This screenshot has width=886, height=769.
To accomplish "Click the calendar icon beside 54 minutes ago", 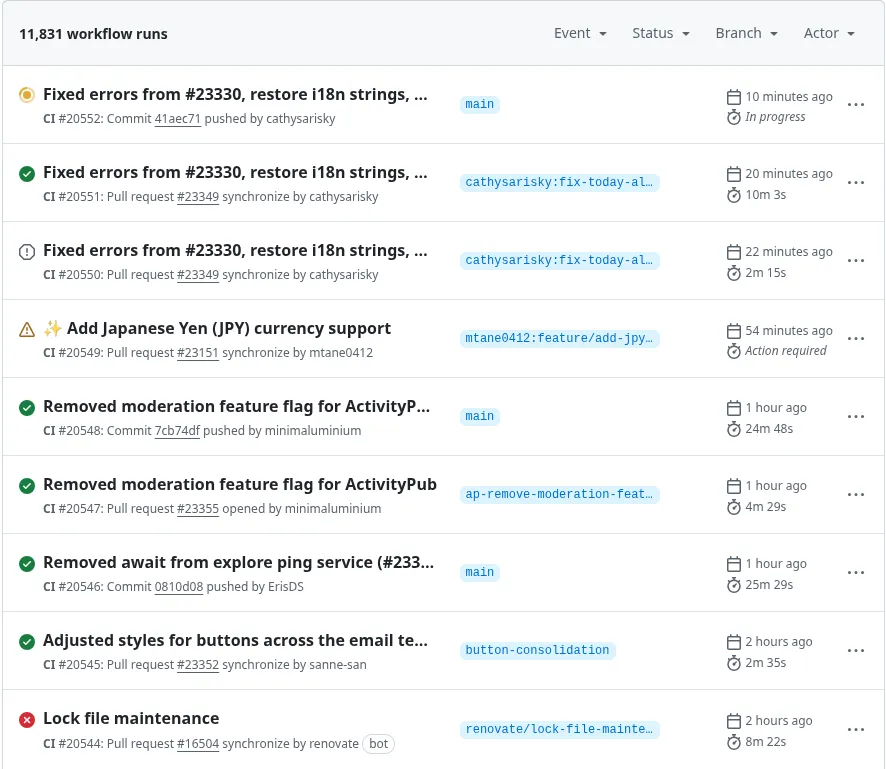I will click(x=734, y=331).
